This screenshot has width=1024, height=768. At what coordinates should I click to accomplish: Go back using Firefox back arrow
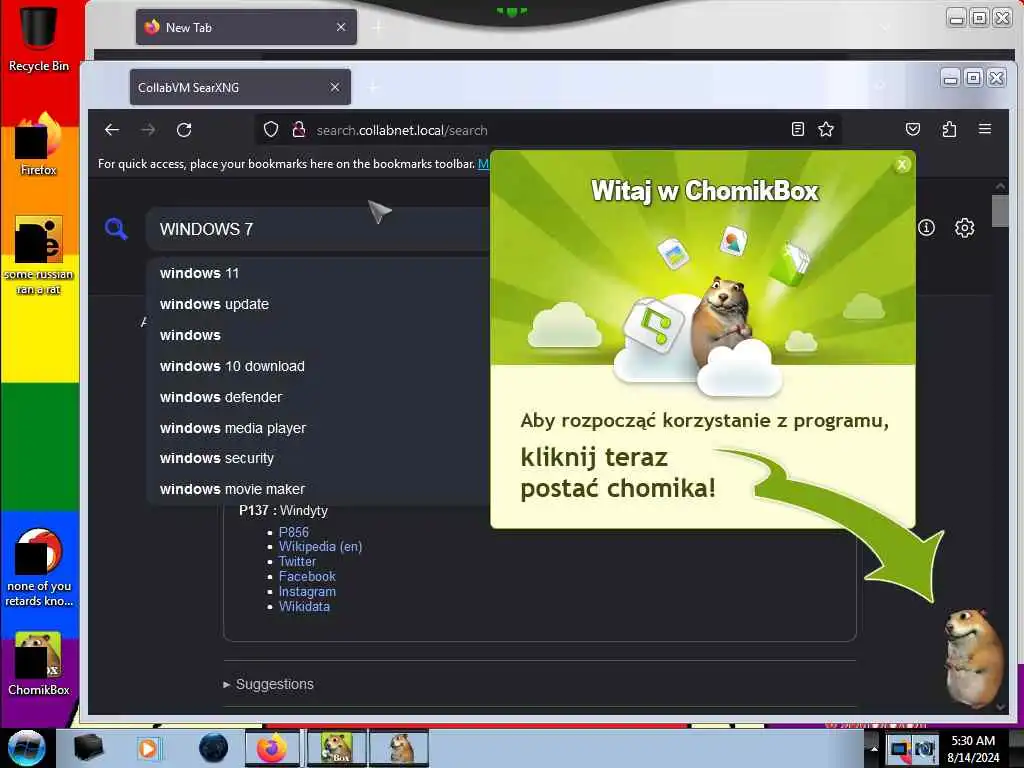point(112,130)
